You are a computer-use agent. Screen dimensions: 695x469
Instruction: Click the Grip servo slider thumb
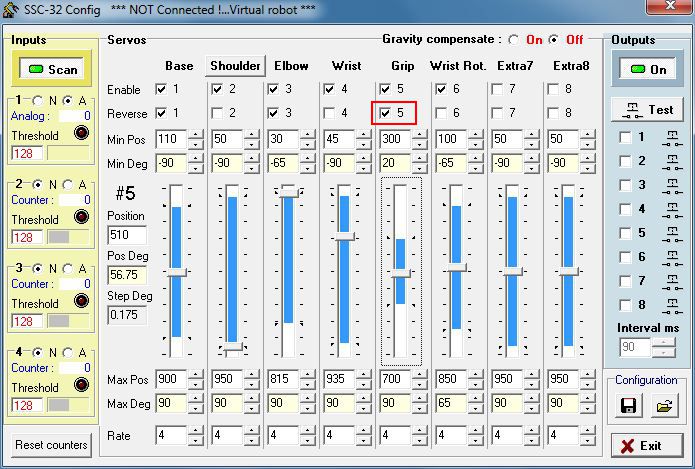[400, 273]
